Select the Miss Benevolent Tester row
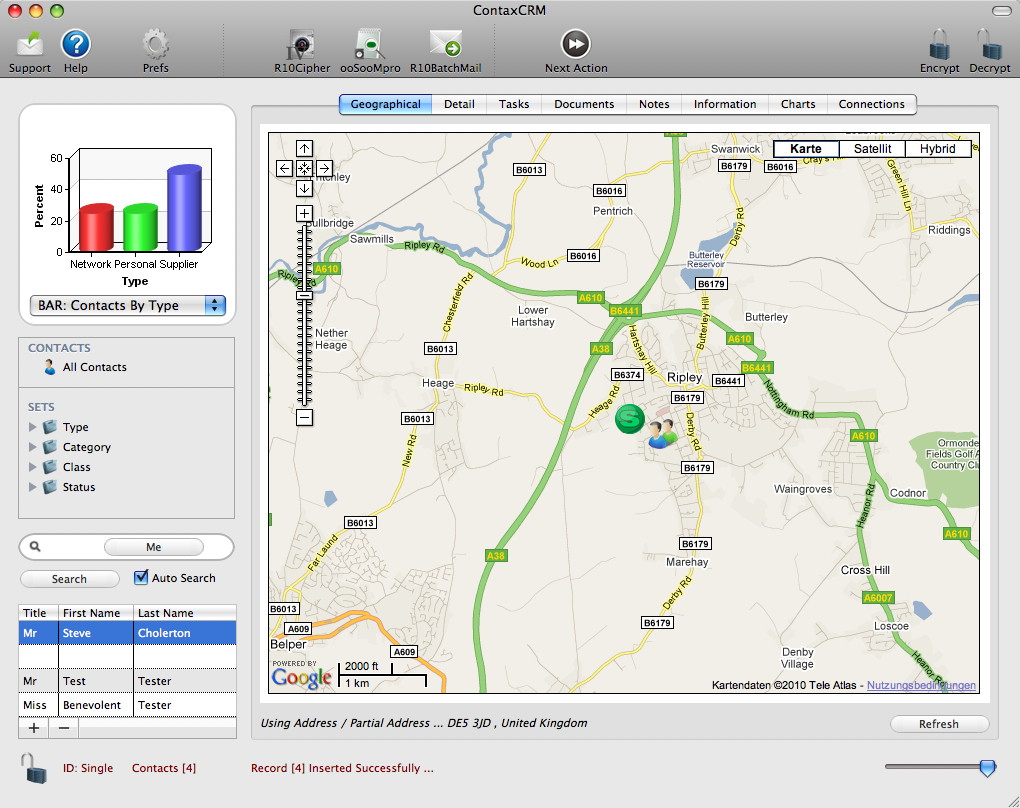 point(128,705)
